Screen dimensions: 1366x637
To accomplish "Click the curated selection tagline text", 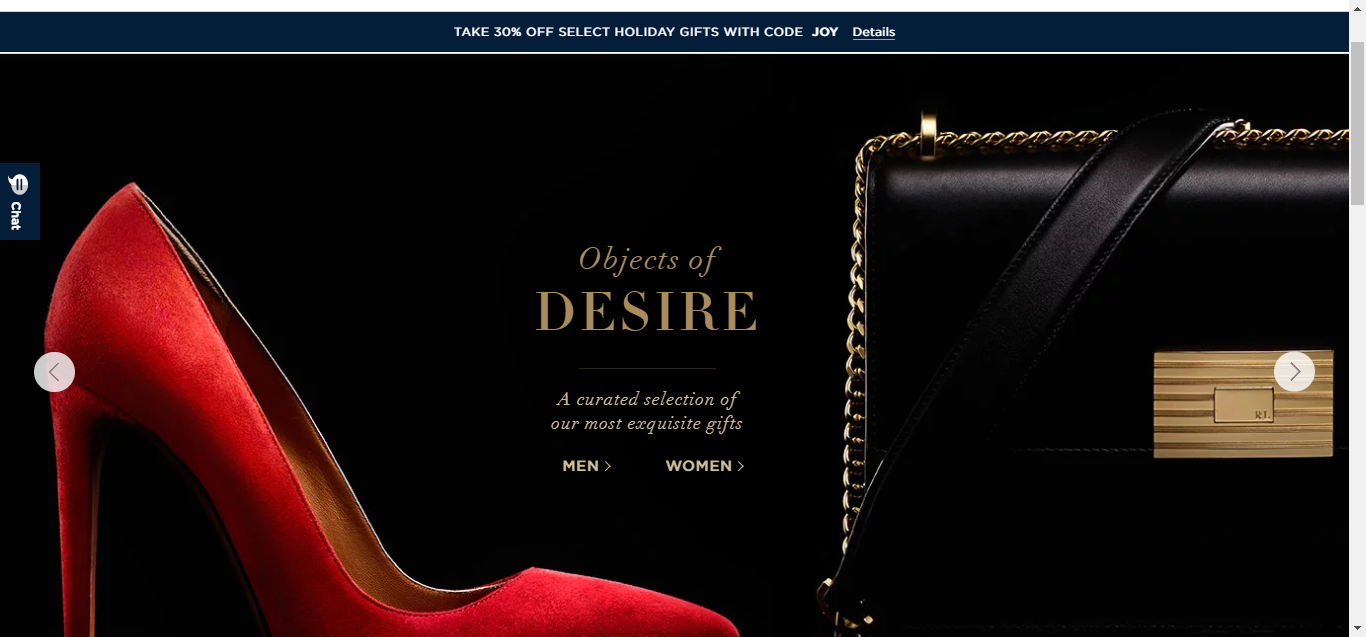I will (x=647, y=411).
